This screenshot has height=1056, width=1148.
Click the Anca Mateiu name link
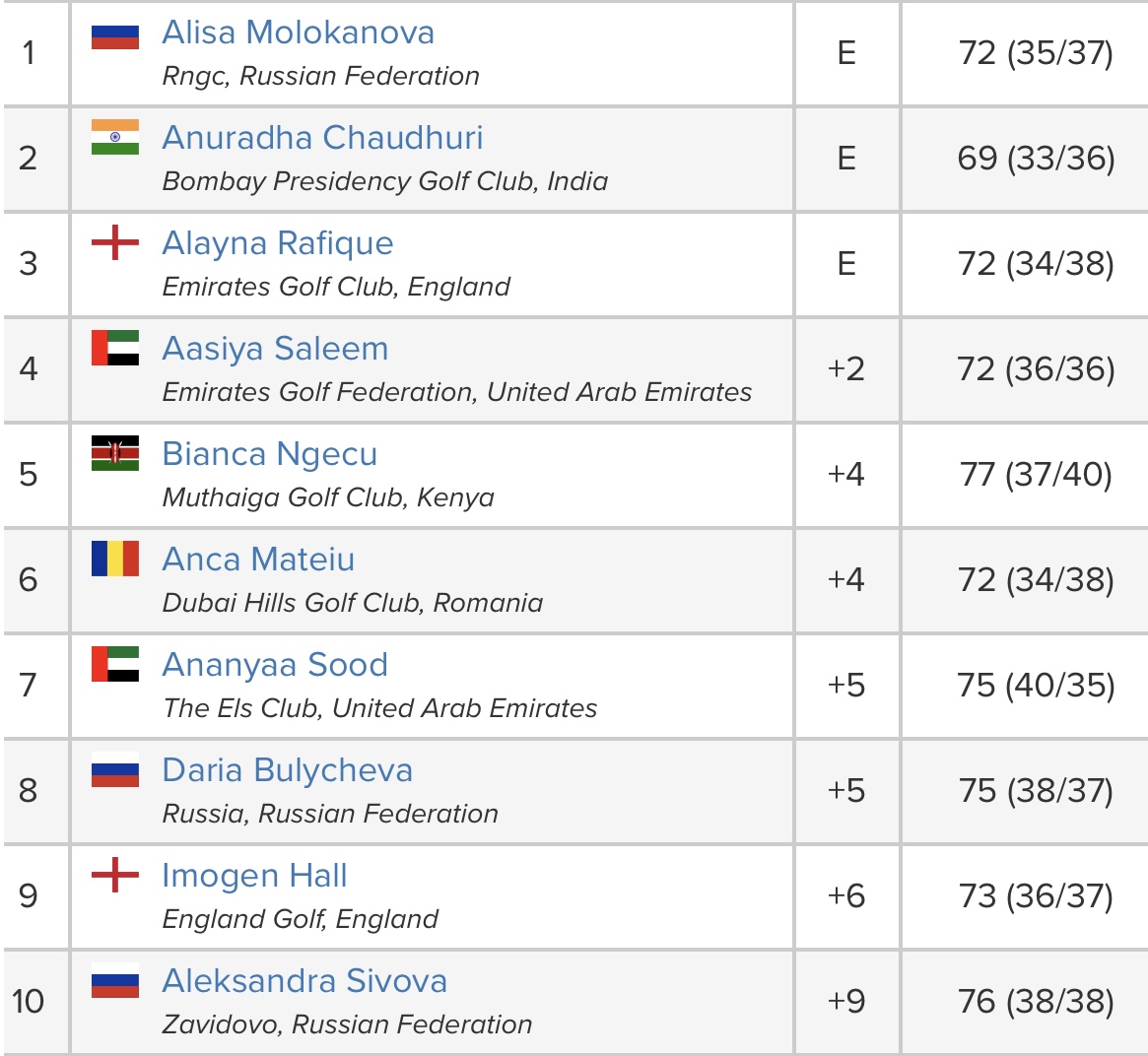[x=258, y=560]
